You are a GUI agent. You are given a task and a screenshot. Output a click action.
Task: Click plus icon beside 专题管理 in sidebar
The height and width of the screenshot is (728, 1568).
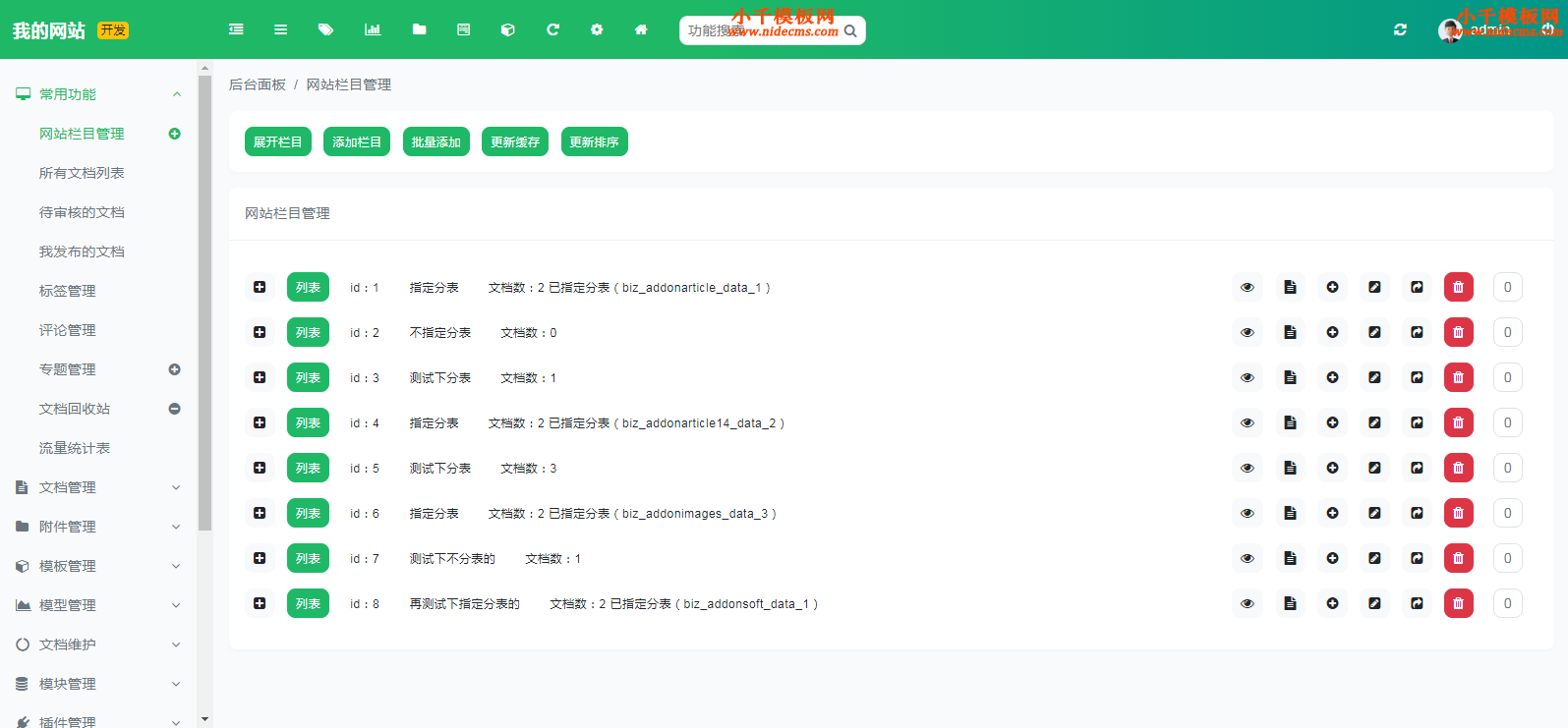tap(174, 369)
